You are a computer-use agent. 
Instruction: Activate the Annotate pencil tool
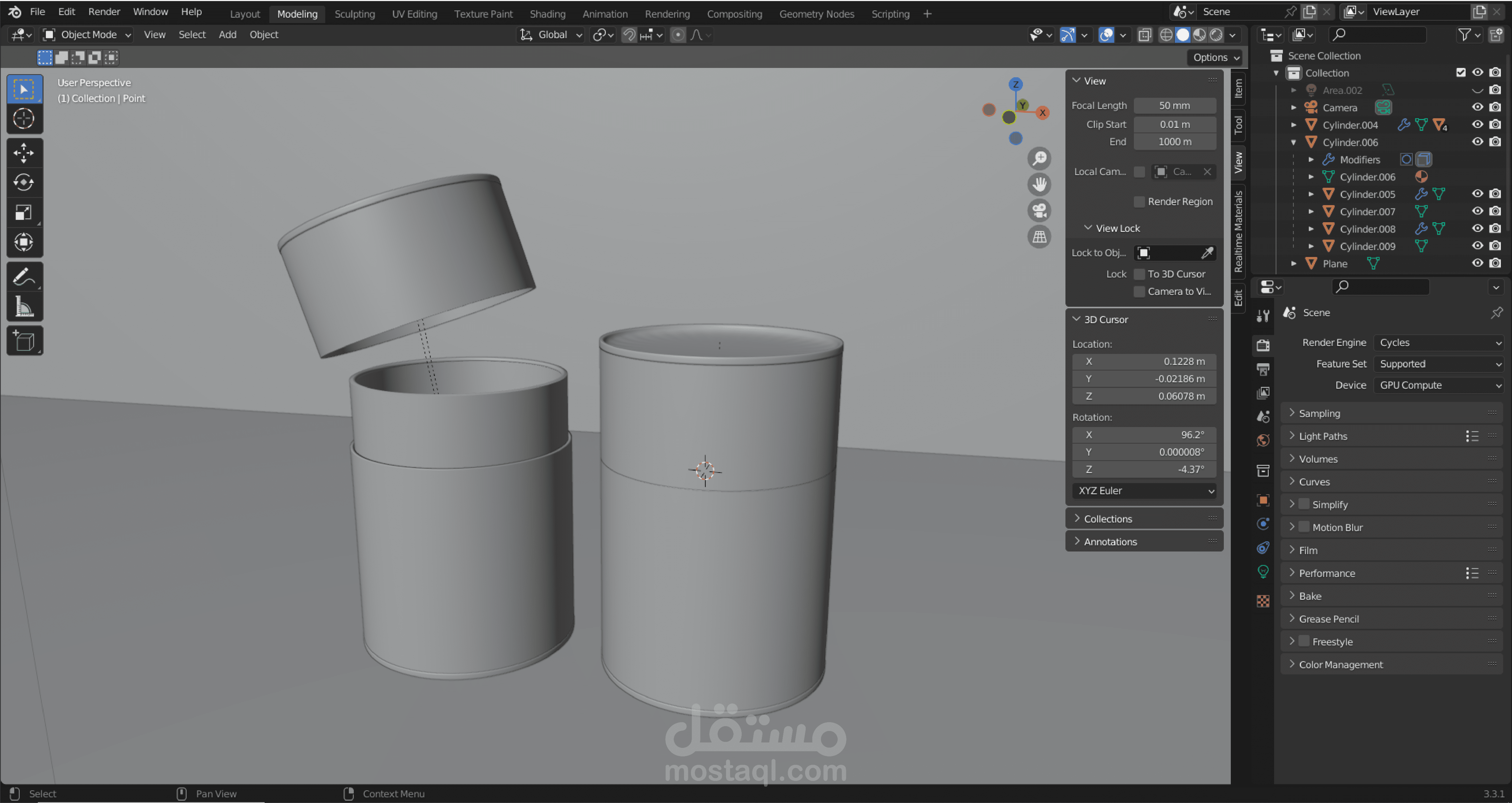pyautogui.click(x=24, y=277)
